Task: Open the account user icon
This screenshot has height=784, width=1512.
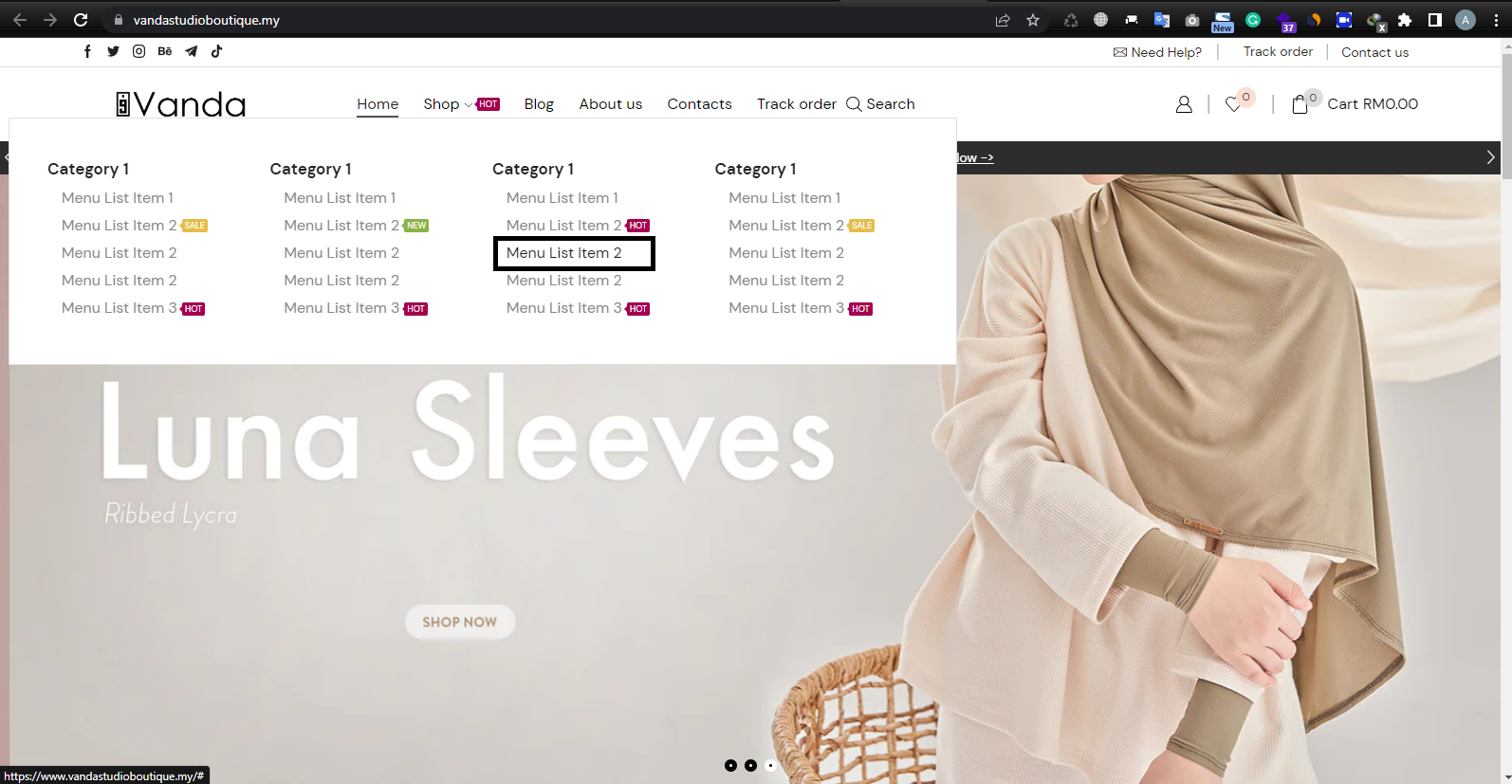Action: [1184, 104]
